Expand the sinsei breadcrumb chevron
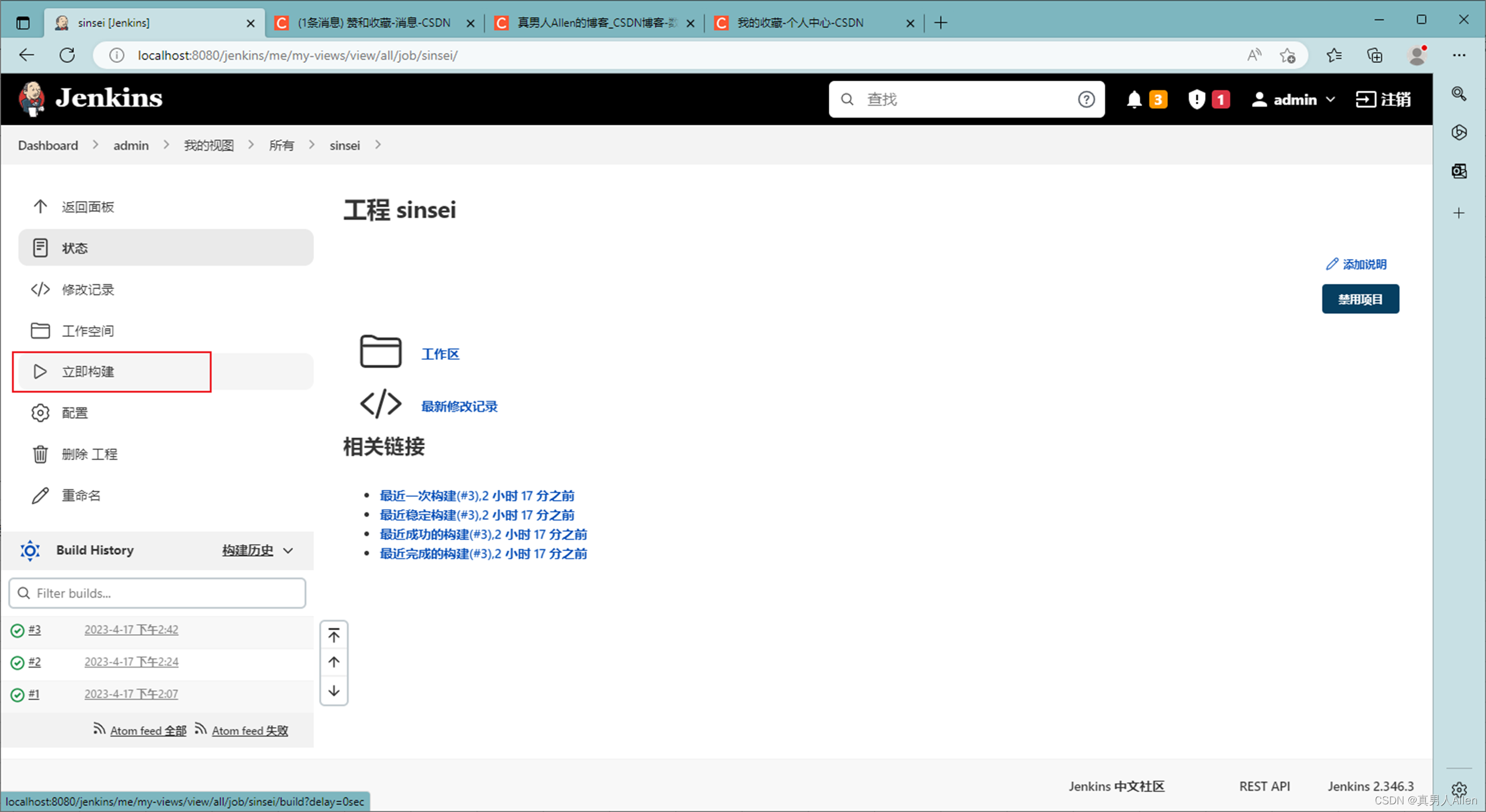Viewport: 1486px width, 812px height. coord(378,145)
